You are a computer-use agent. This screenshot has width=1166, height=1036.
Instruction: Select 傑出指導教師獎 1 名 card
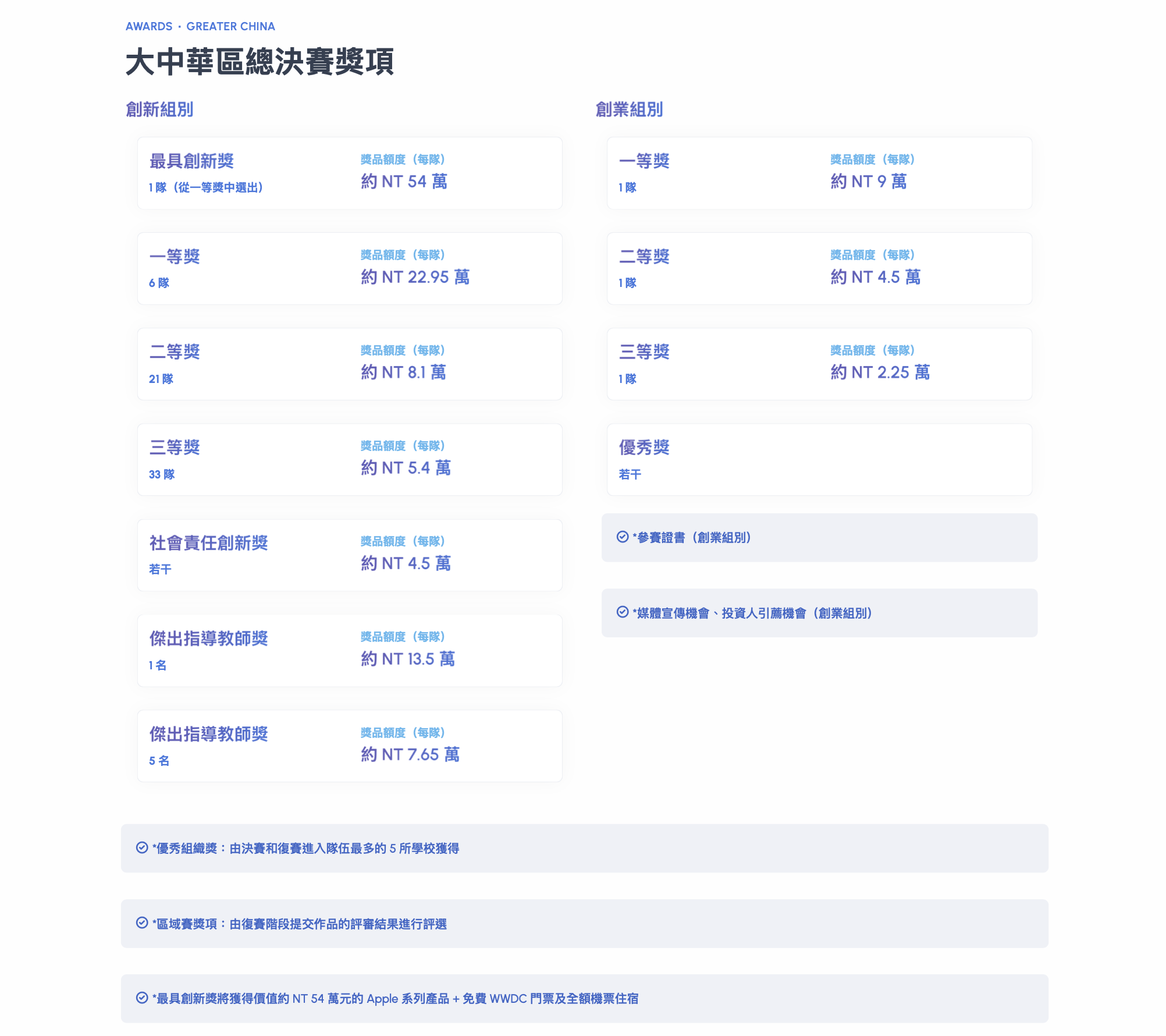tap(350, 651)
